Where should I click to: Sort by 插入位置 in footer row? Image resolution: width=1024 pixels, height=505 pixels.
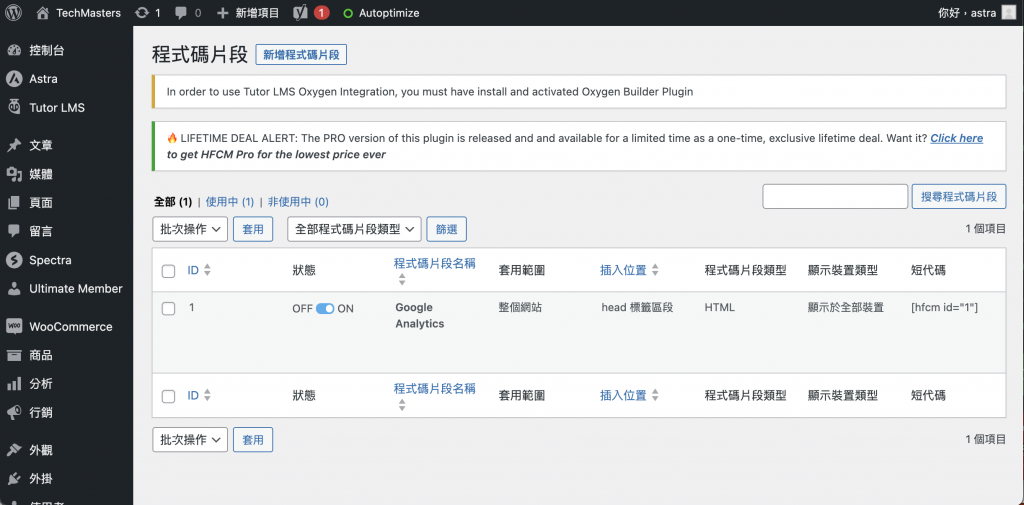[630, 395]
